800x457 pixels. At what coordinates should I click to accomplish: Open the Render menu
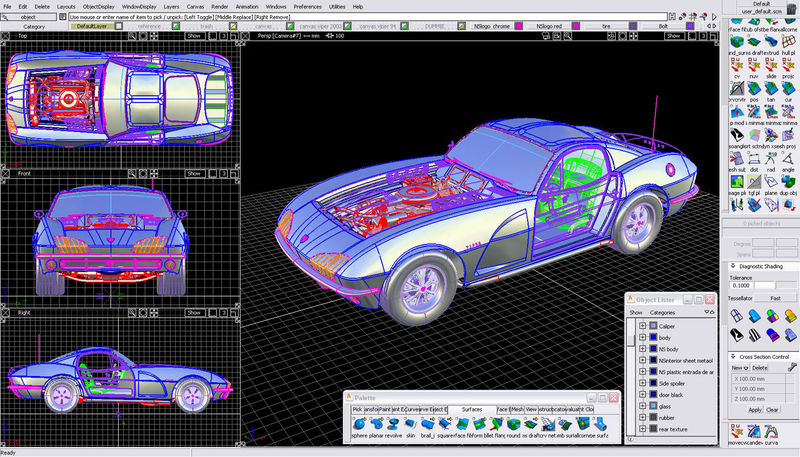click(219, 7)
